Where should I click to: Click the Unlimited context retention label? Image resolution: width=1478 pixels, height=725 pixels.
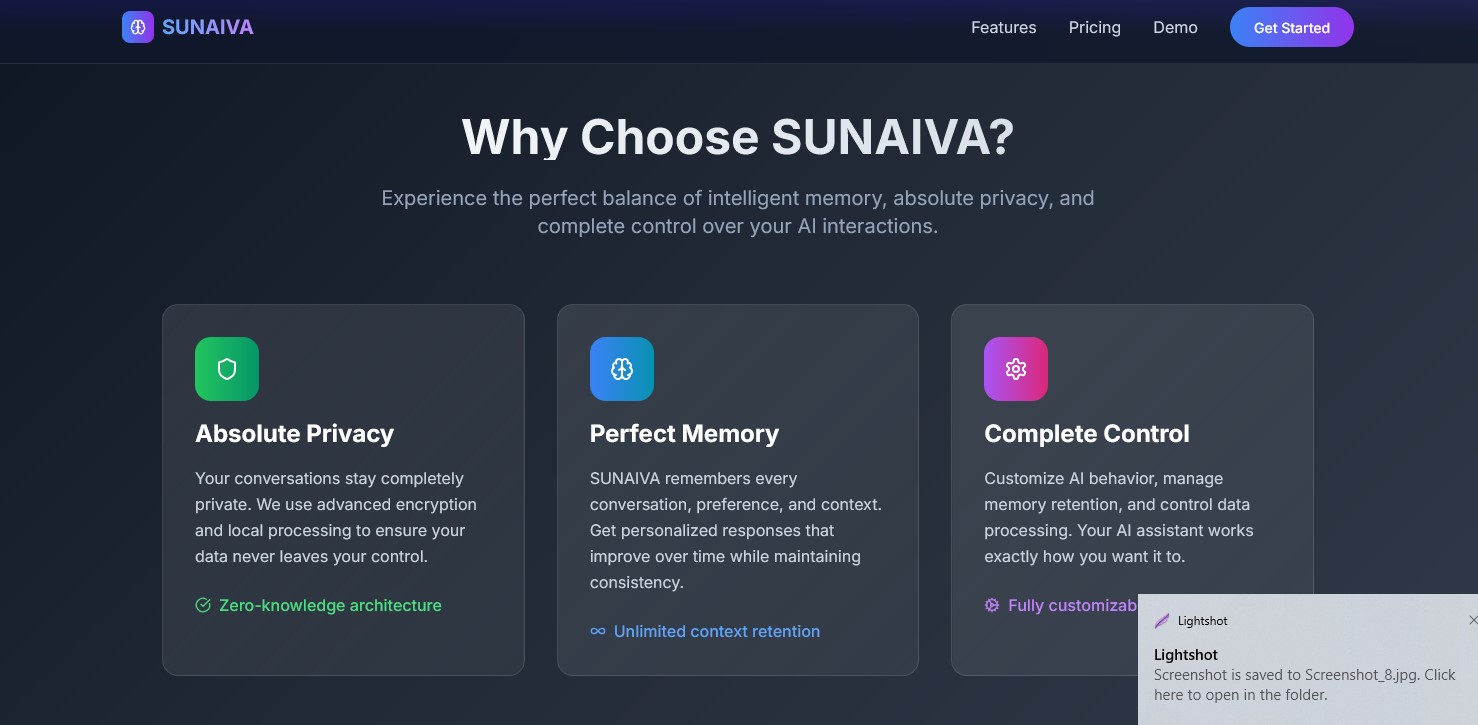(717, 631)
